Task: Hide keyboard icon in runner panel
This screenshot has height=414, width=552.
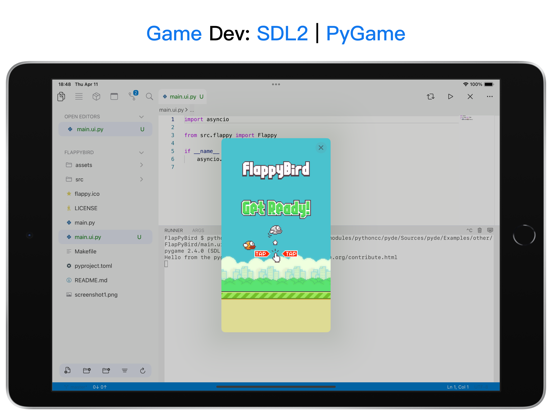Action: 490,230
